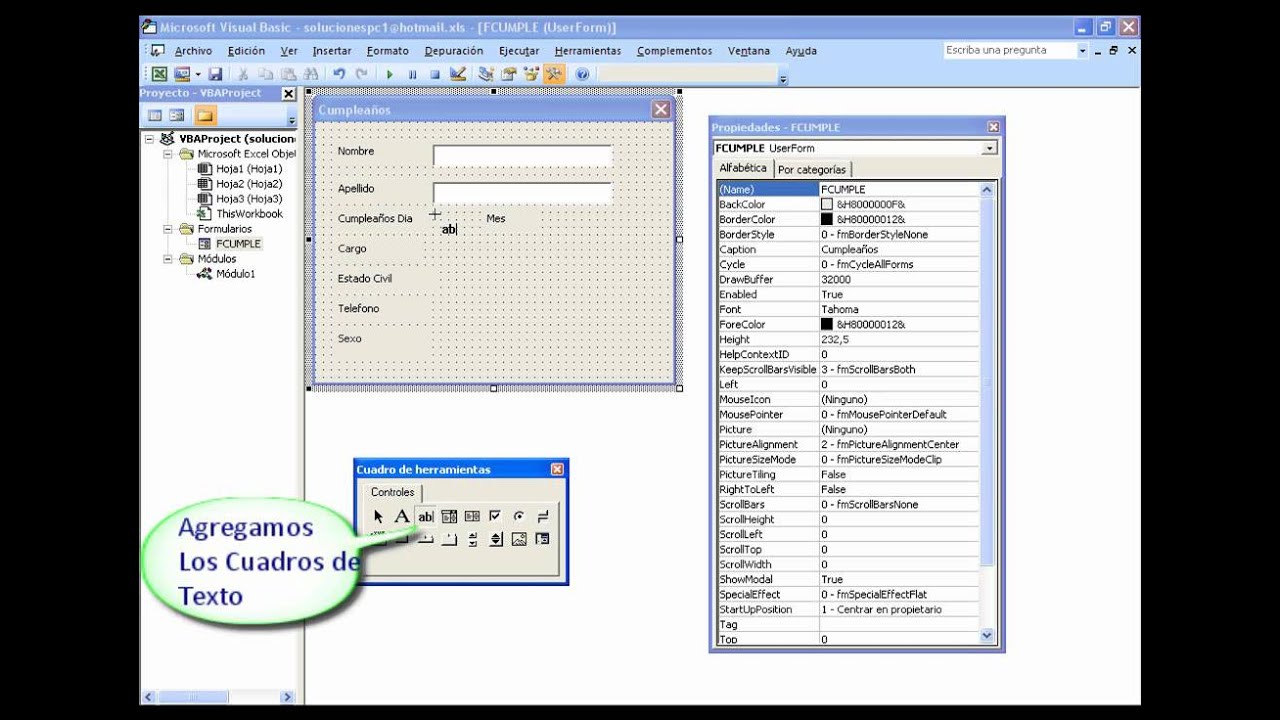Select the ToggleButton control in the toolbox
Image resolution: width=1280 pixels, height=720 pixels.
(542, 516)
